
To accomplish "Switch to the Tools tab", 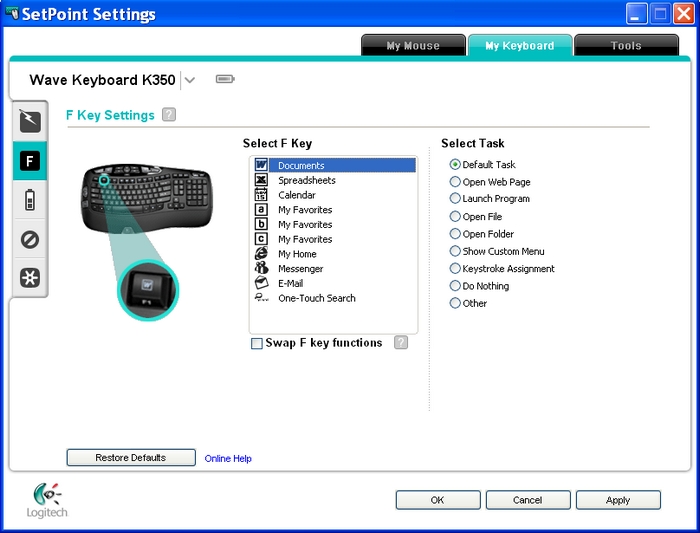I will (x=626, y=46).
